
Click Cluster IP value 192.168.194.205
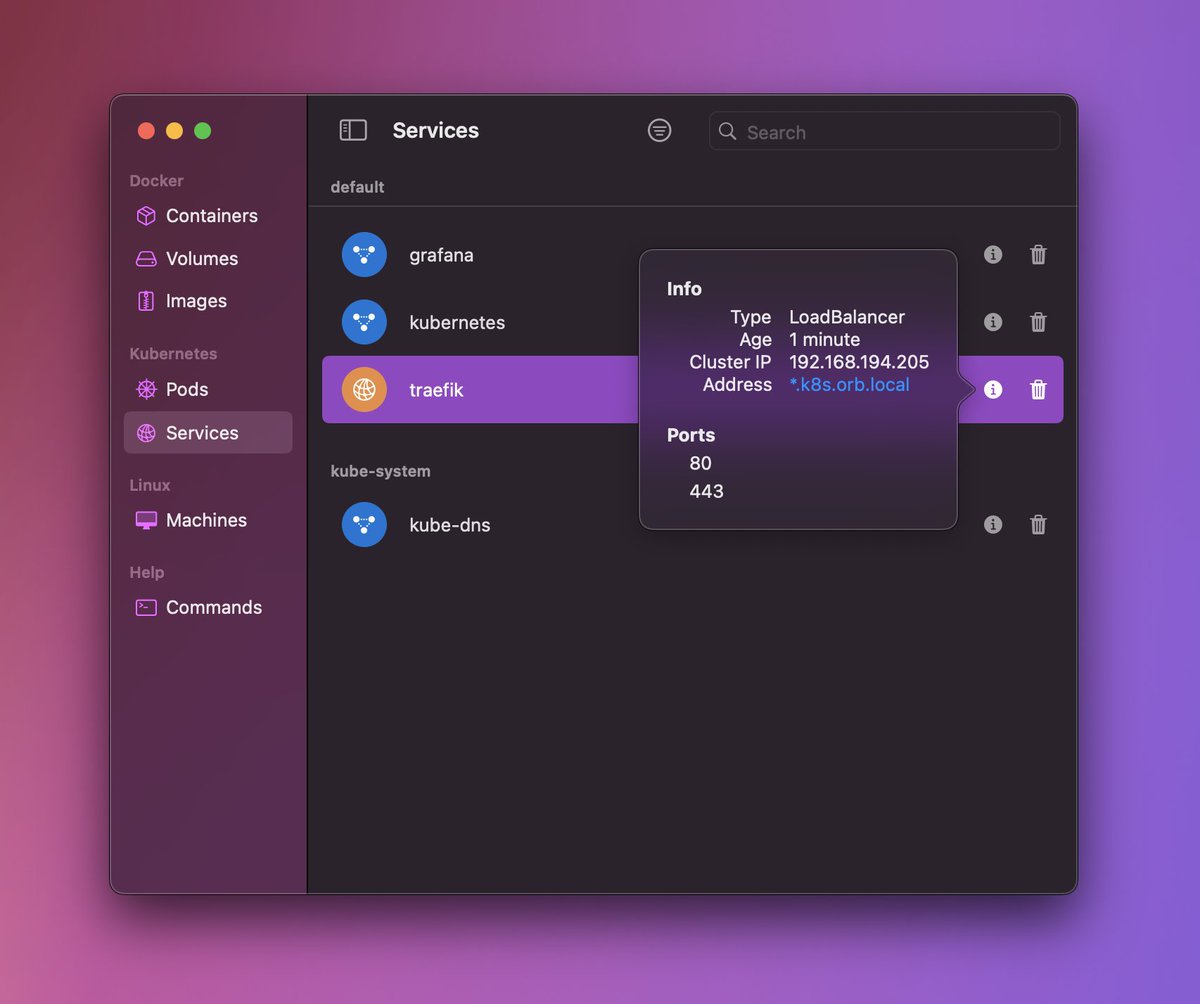coord(859,362)
